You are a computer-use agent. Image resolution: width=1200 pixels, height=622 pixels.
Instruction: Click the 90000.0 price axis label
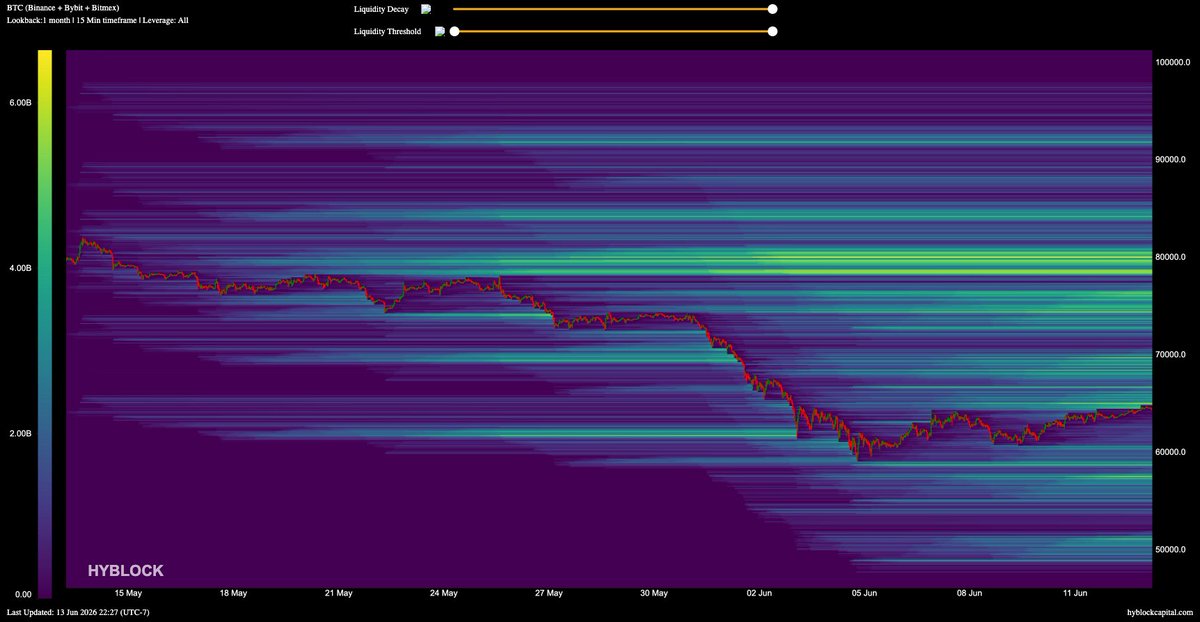tap(1171, 159)
